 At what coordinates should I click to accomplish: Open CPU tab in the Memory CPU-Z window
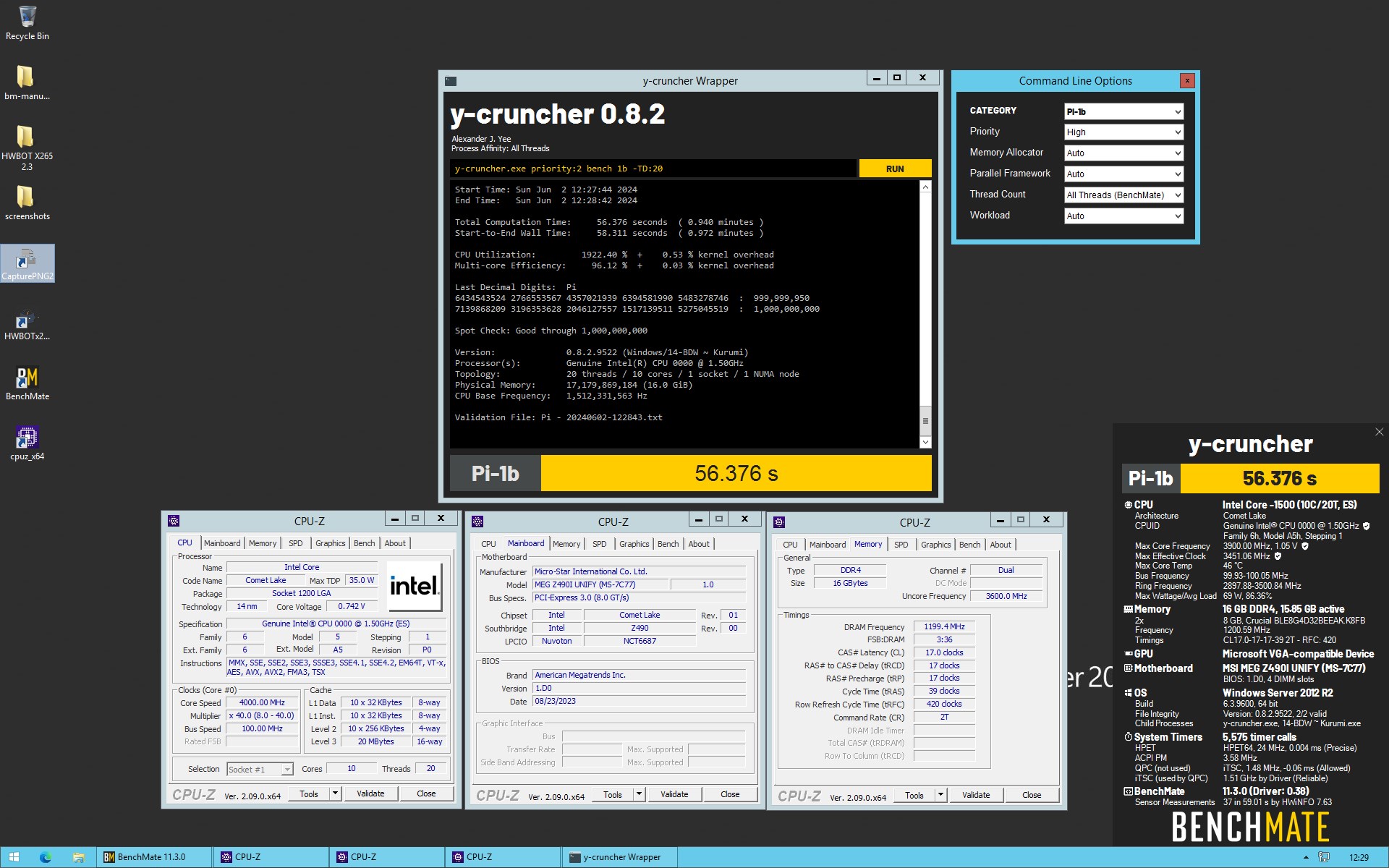pyautogui.click(x=790, y=545)
